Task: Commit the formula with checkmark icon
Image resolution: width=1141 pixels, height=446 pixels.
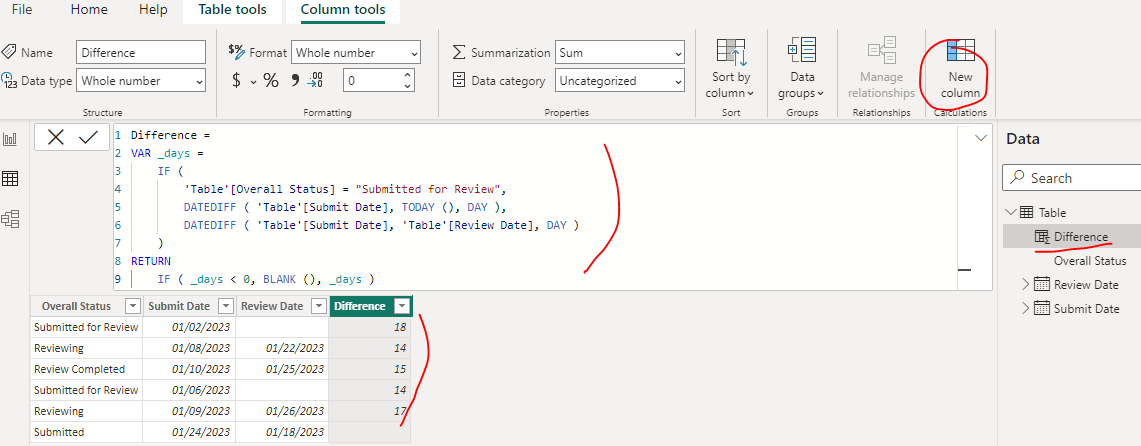Action: point(89,137)
